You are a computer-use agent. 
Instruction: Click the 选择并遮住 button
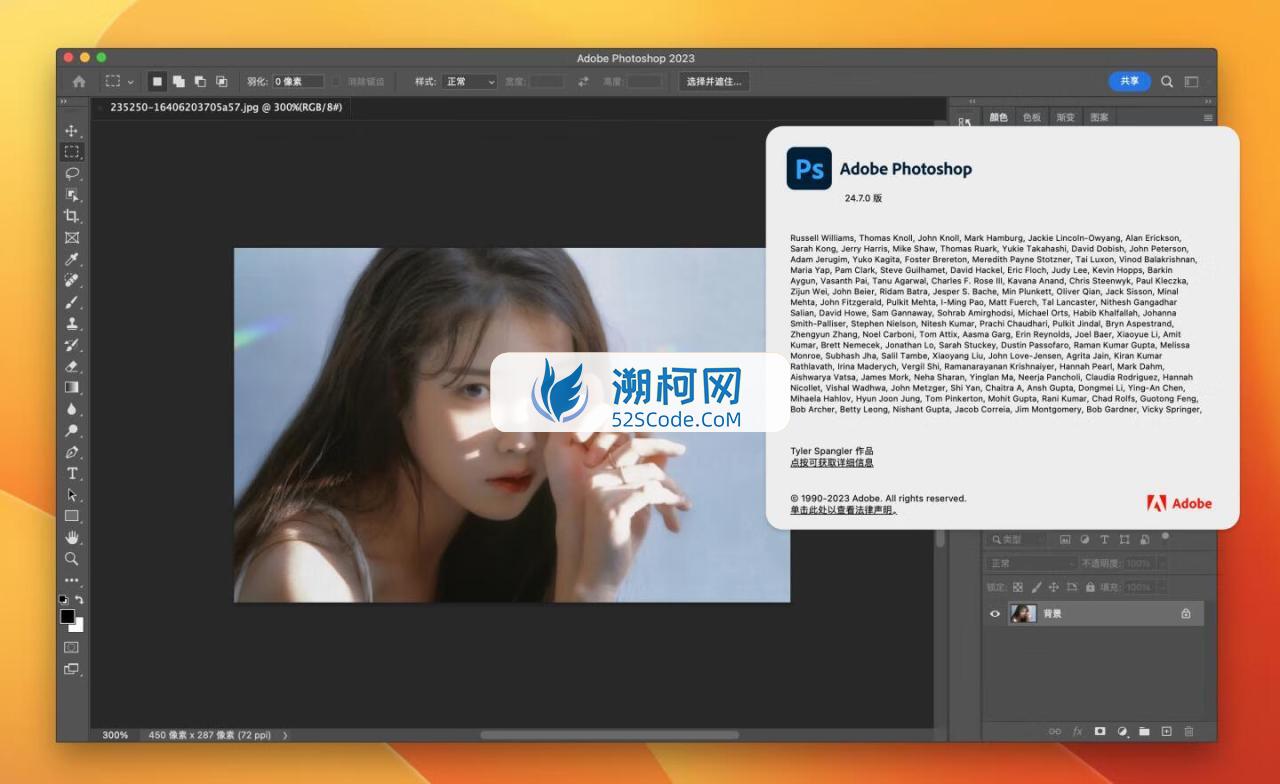click(x=714, y=81)
